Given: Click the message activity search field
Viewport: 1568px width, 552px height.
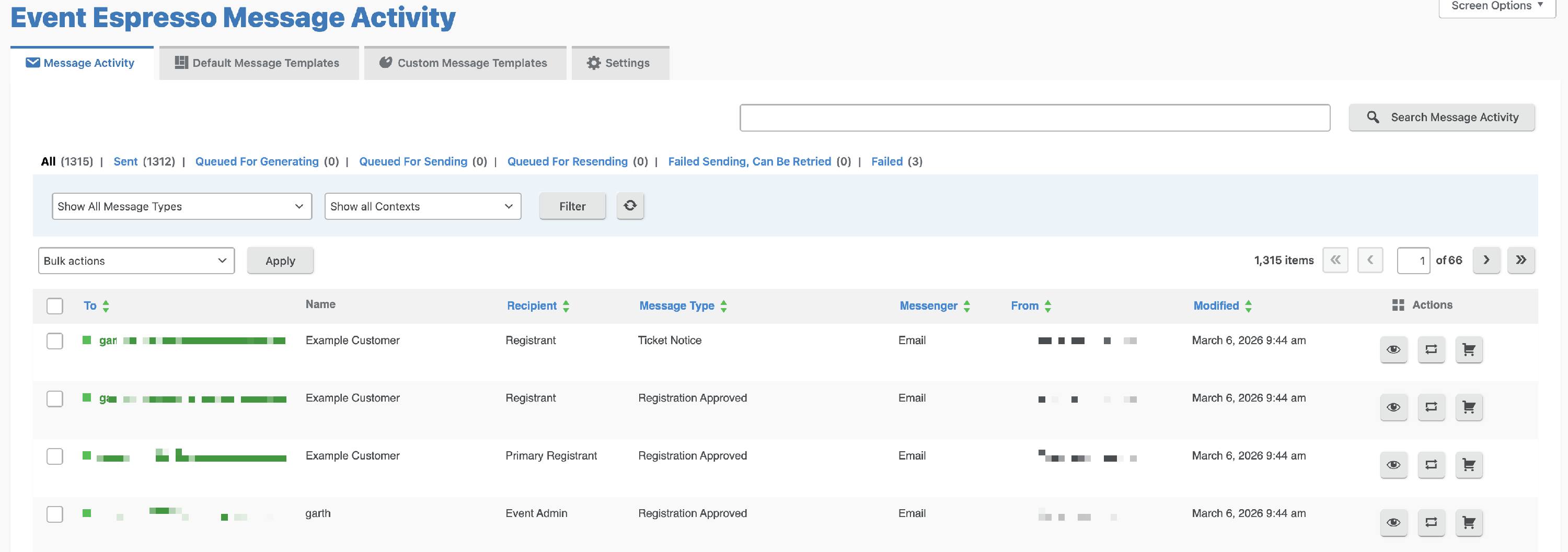Looking at the screenshot, I should pyautogui.click(x=1034, y=118).
